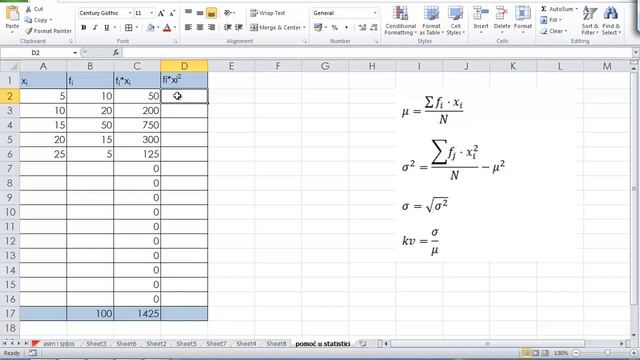Switch to the Sheet3 tab
Image resolution: width=640 pixels, height=360 pixels.
(x=96, y=344)
